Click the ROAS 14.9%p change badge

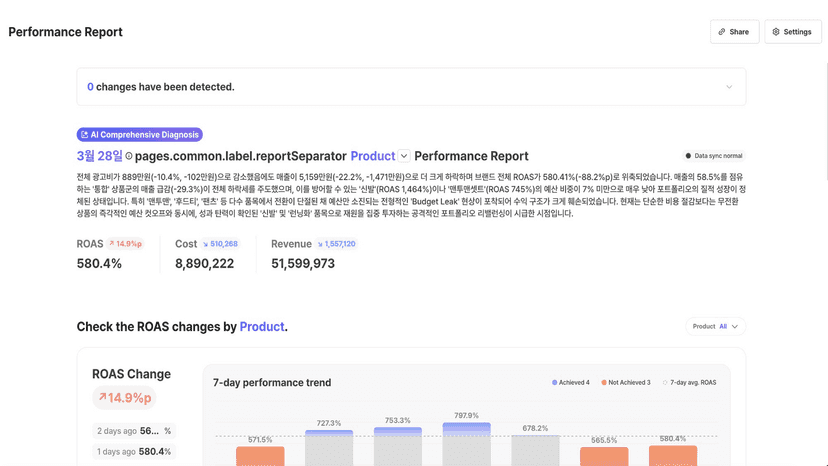pos(125,244)
